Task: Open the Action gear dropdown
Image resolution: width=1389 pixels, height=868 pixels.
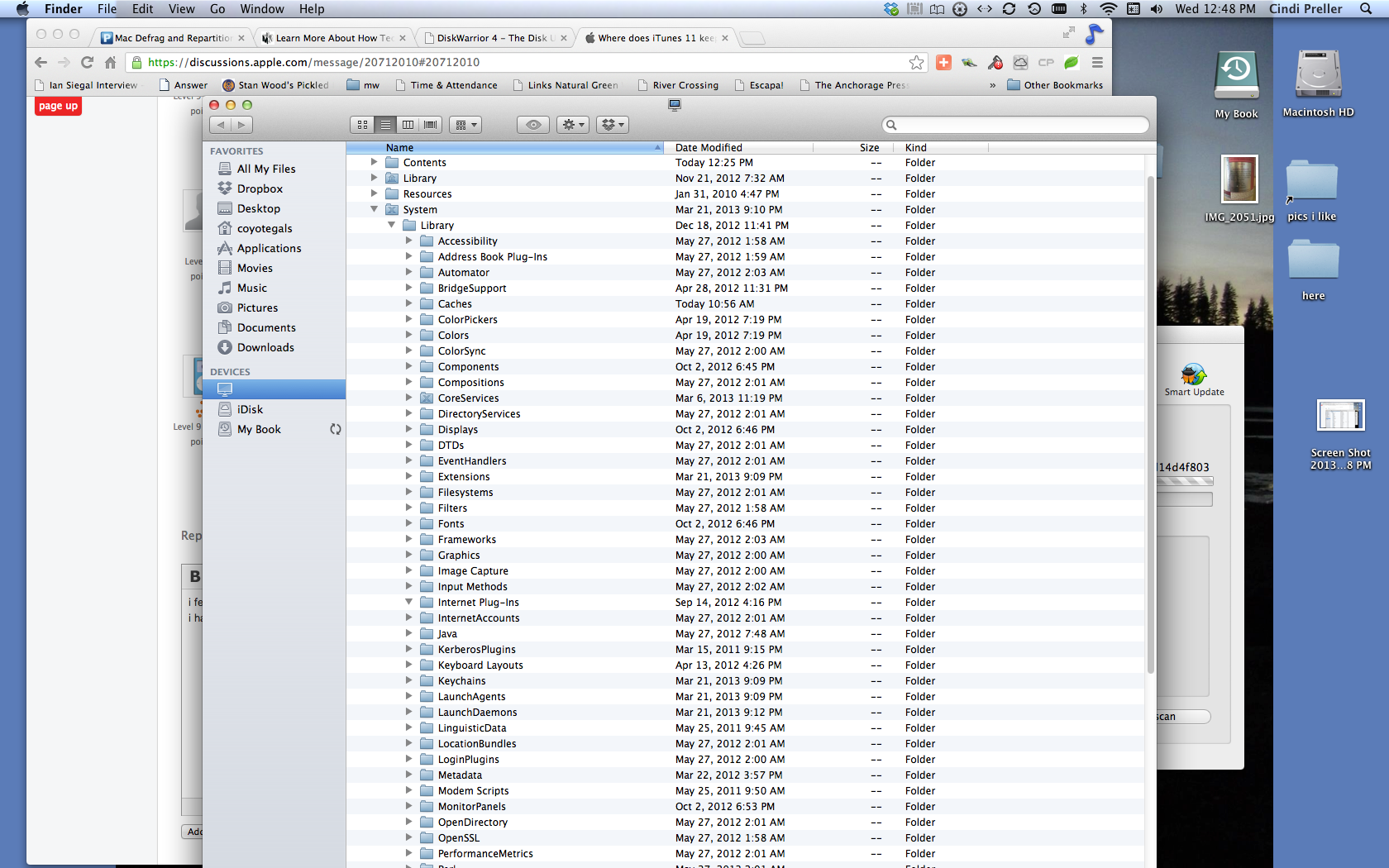Action: 573,125
